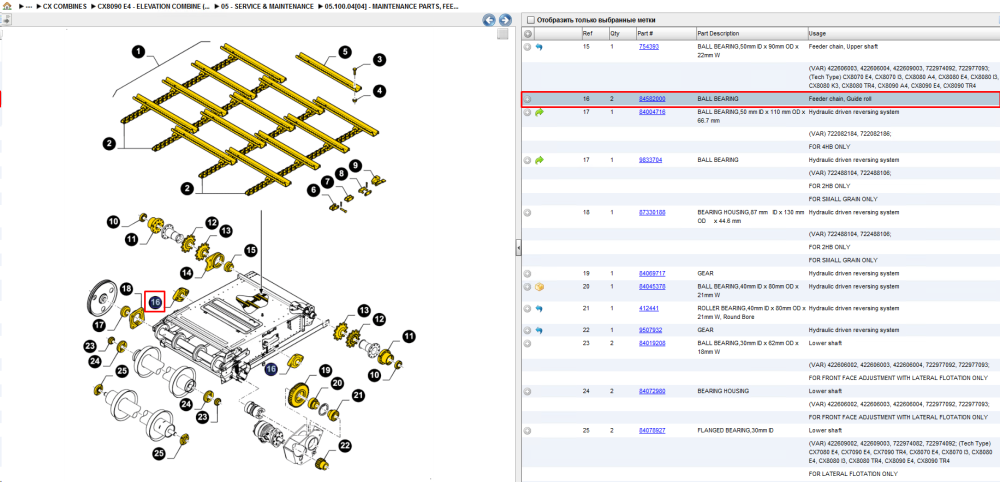Select callout 1 in the diagram

(x=139, y=51)
